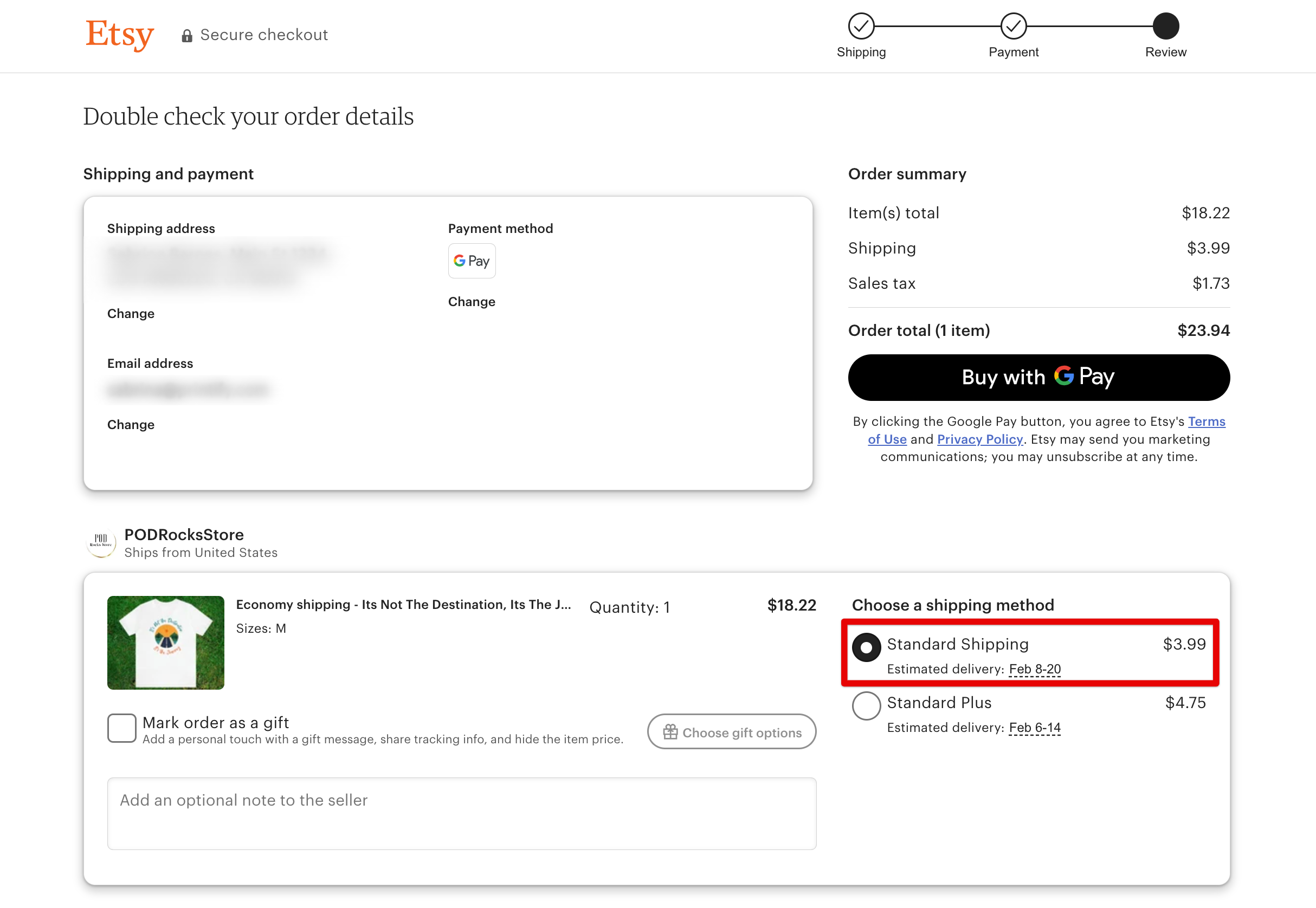Select the Standard Plus shipping option
The width and height of the screenshot is (1316, 908).
(866, 705)
